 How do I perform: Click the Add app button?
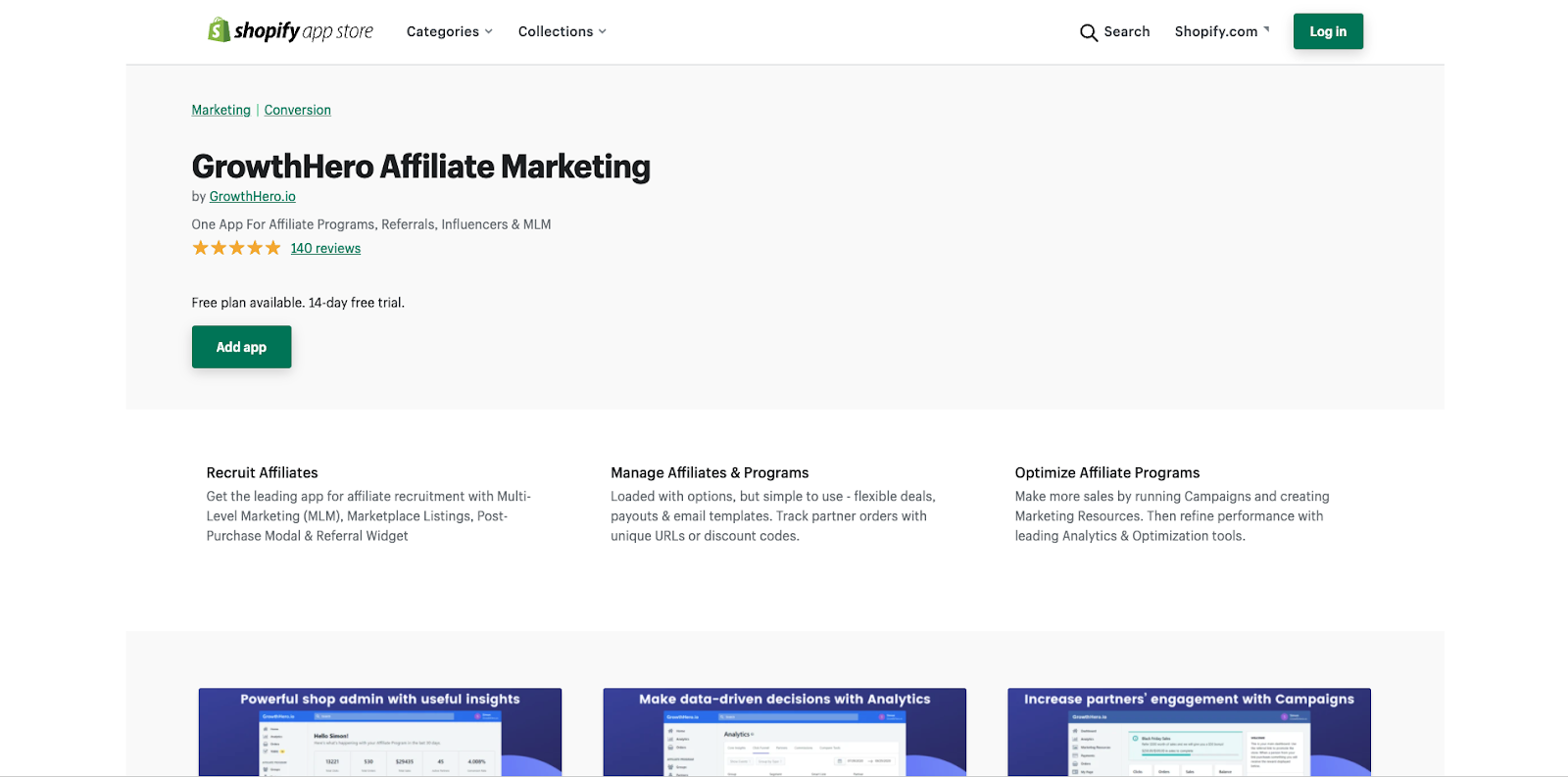coord(241,347)
